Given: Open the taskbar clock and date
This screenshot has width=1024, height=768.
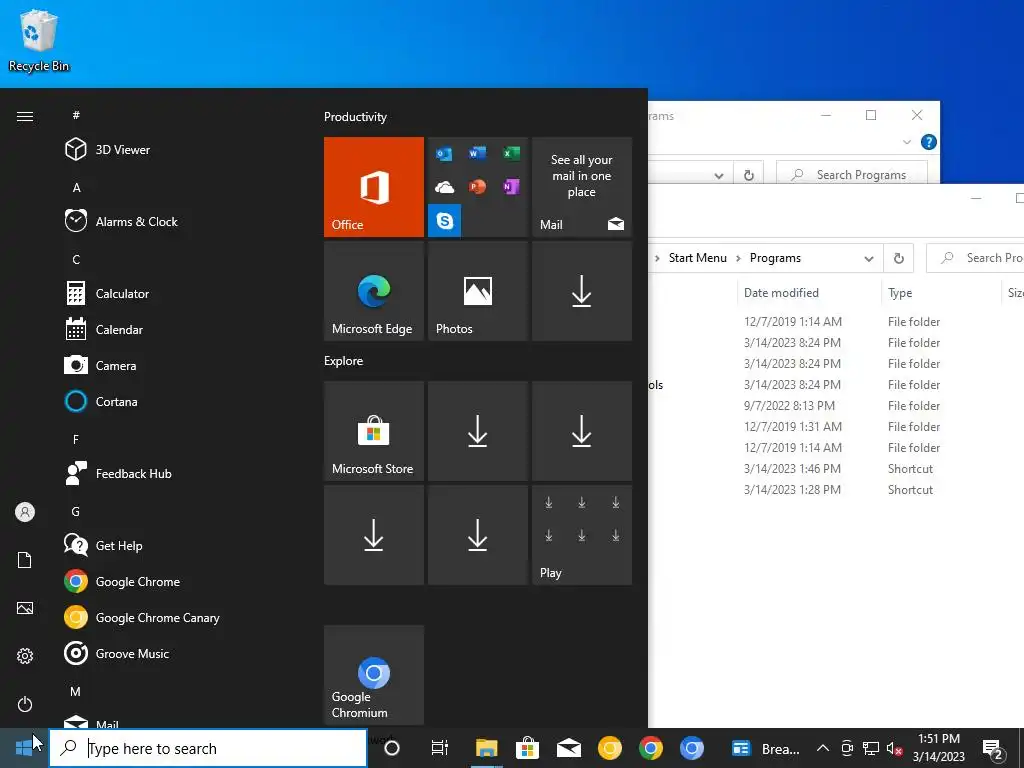Looking at the screenshot, I should 939,748.
